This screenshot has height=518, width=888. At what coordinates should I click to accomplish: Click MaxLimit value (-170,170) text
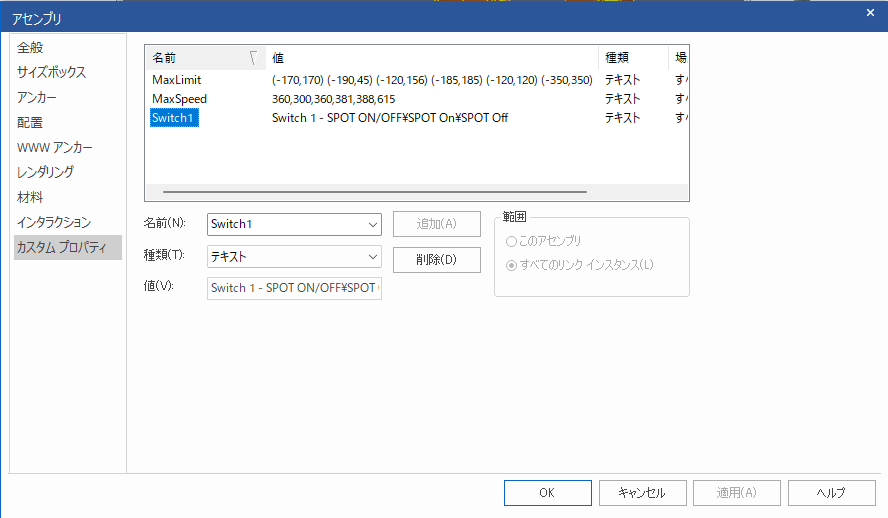click(x=432, y=80)
